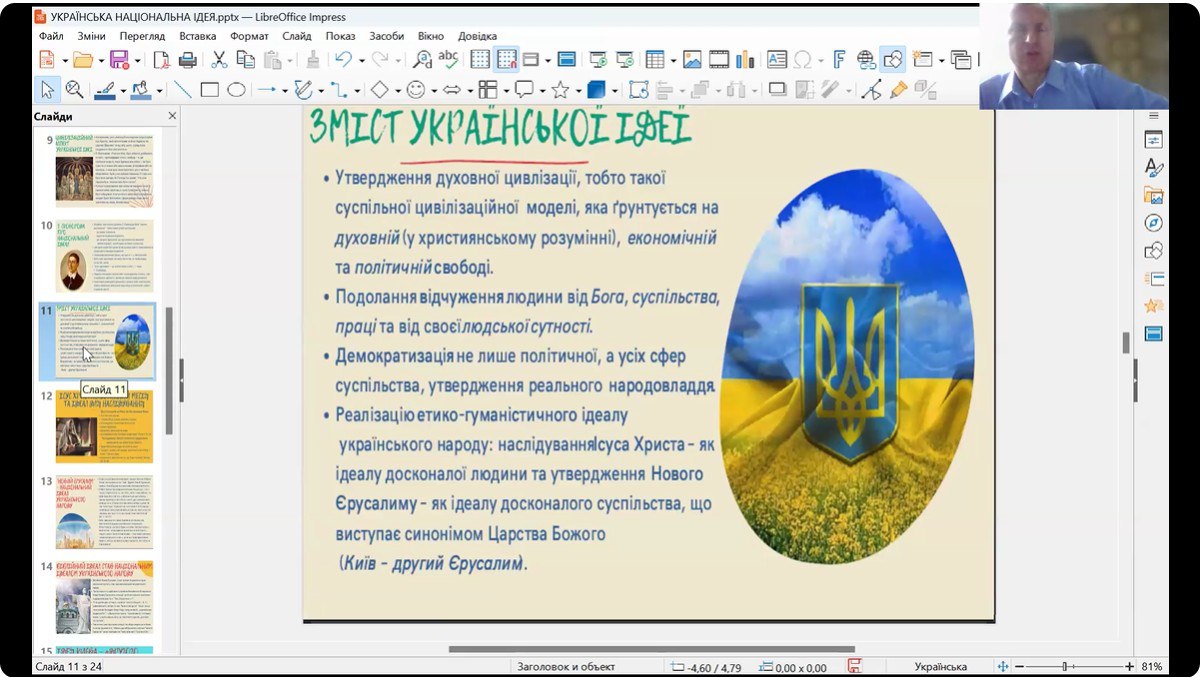Expand Symbol Shapes smiley dropdown
The width and height of the screenshot is (1200, 677).
[433, 89]
